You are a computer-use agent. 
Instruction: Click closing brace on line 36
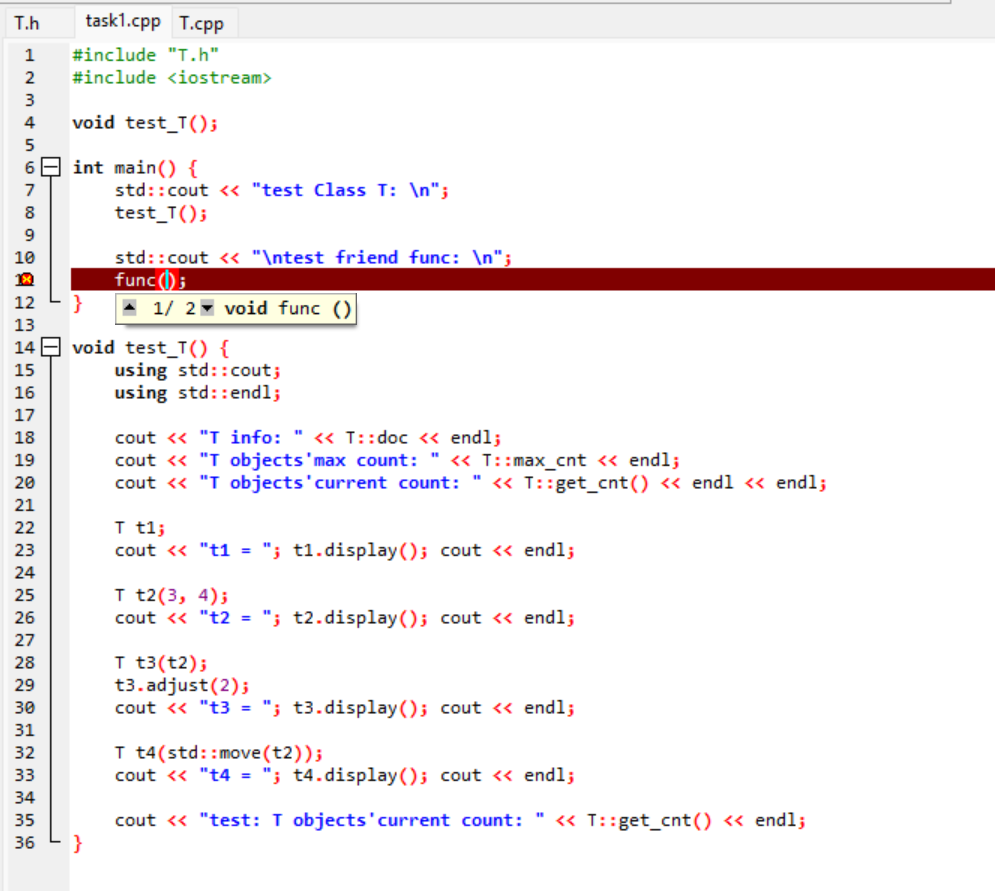tap(77, 843)
